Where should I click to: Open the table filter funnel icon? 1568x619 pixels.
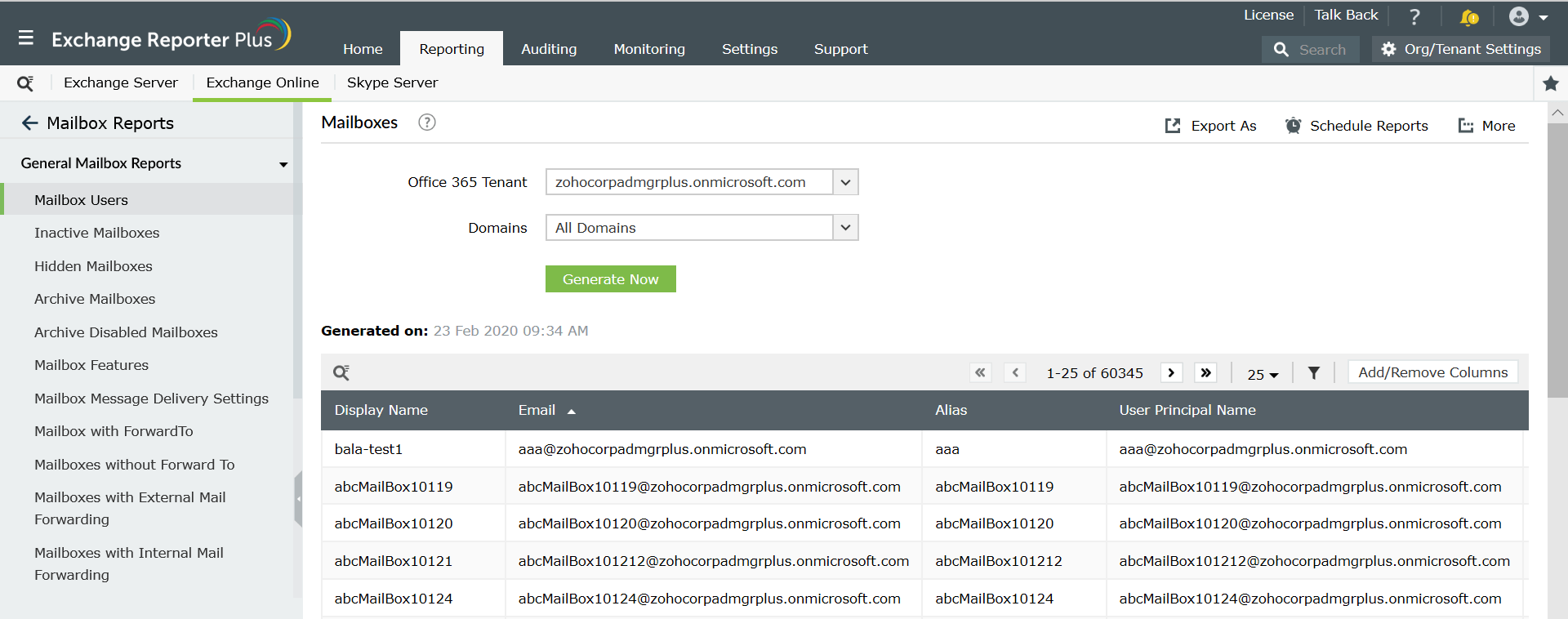tap(1313, 372)
